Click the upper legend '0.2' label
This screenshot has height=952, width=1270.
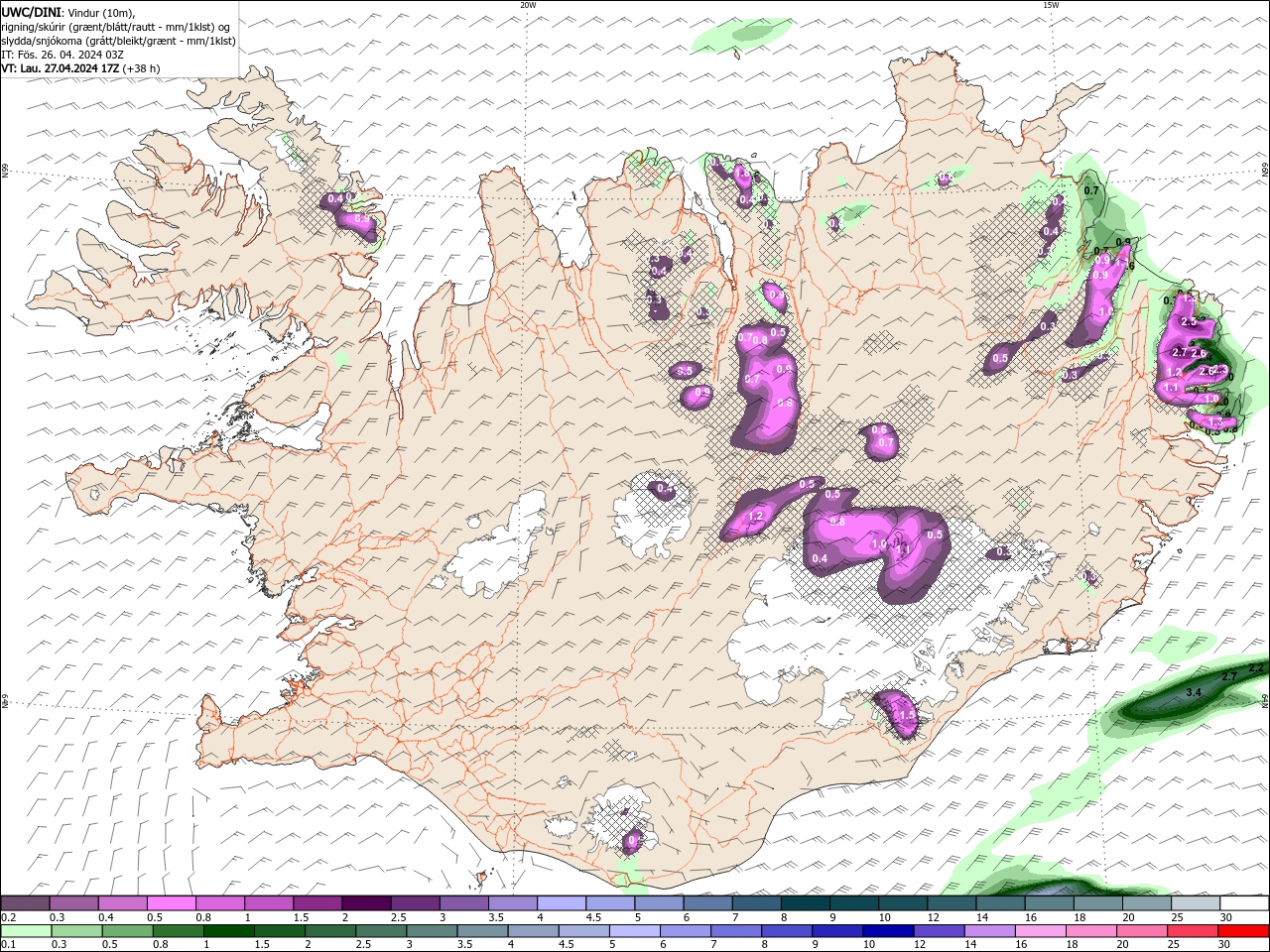(x=9, y=917)
